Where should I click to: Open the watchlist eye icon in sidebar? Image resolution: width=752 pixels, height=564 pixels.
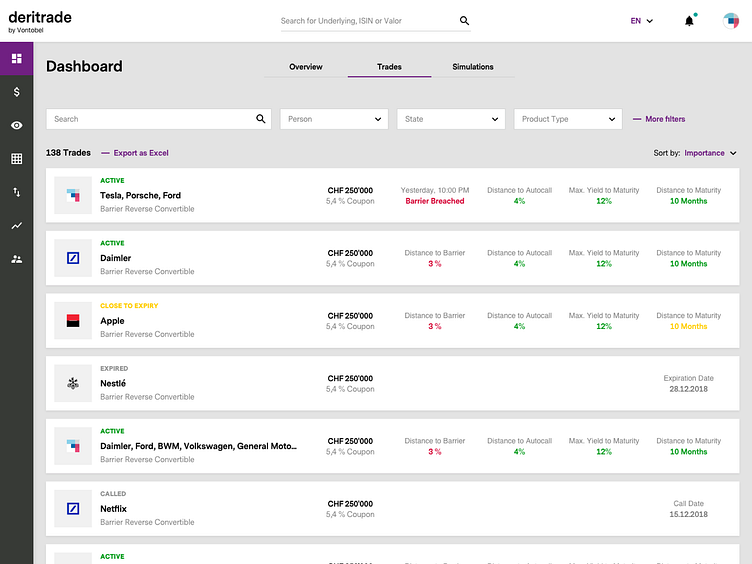pyautogui.click(x=16, y=125)
